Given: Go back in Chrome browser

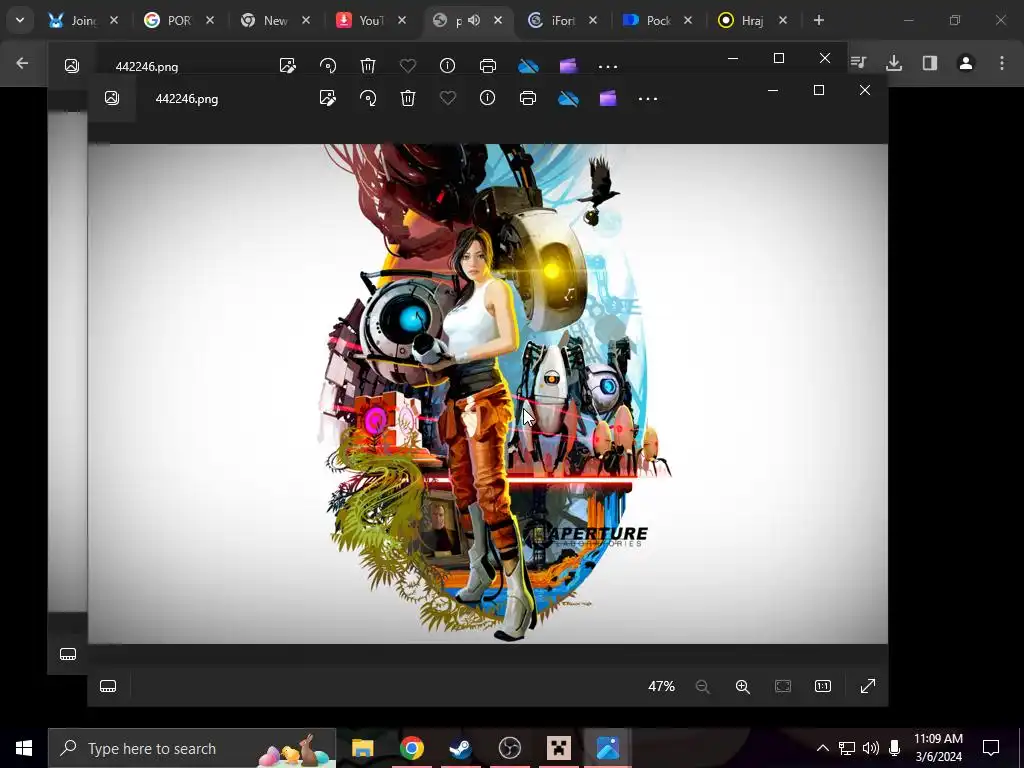Looking at the screenshot, I should click(22, 63).
